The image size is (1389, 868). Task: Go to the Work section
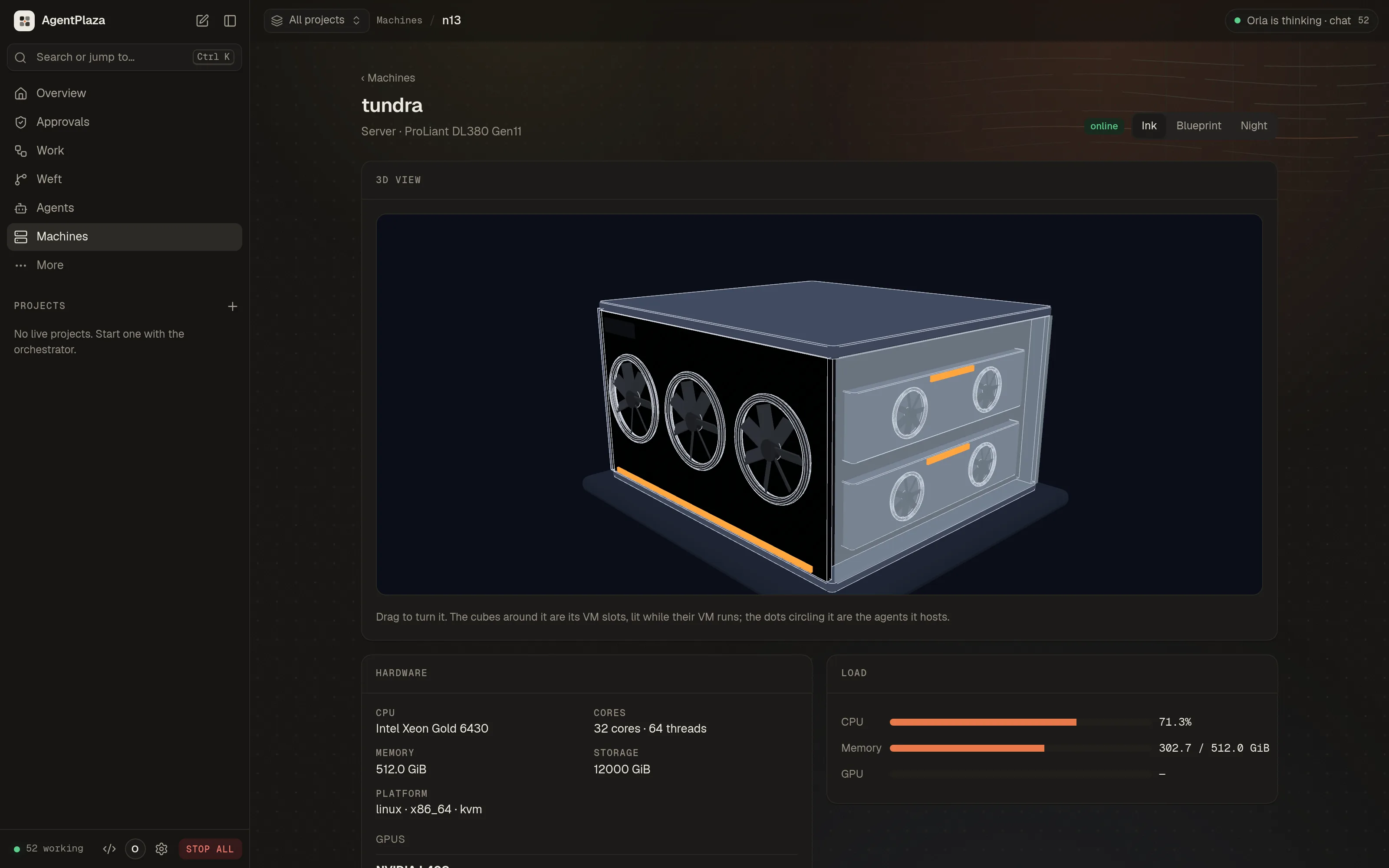[x=125, y=151]
